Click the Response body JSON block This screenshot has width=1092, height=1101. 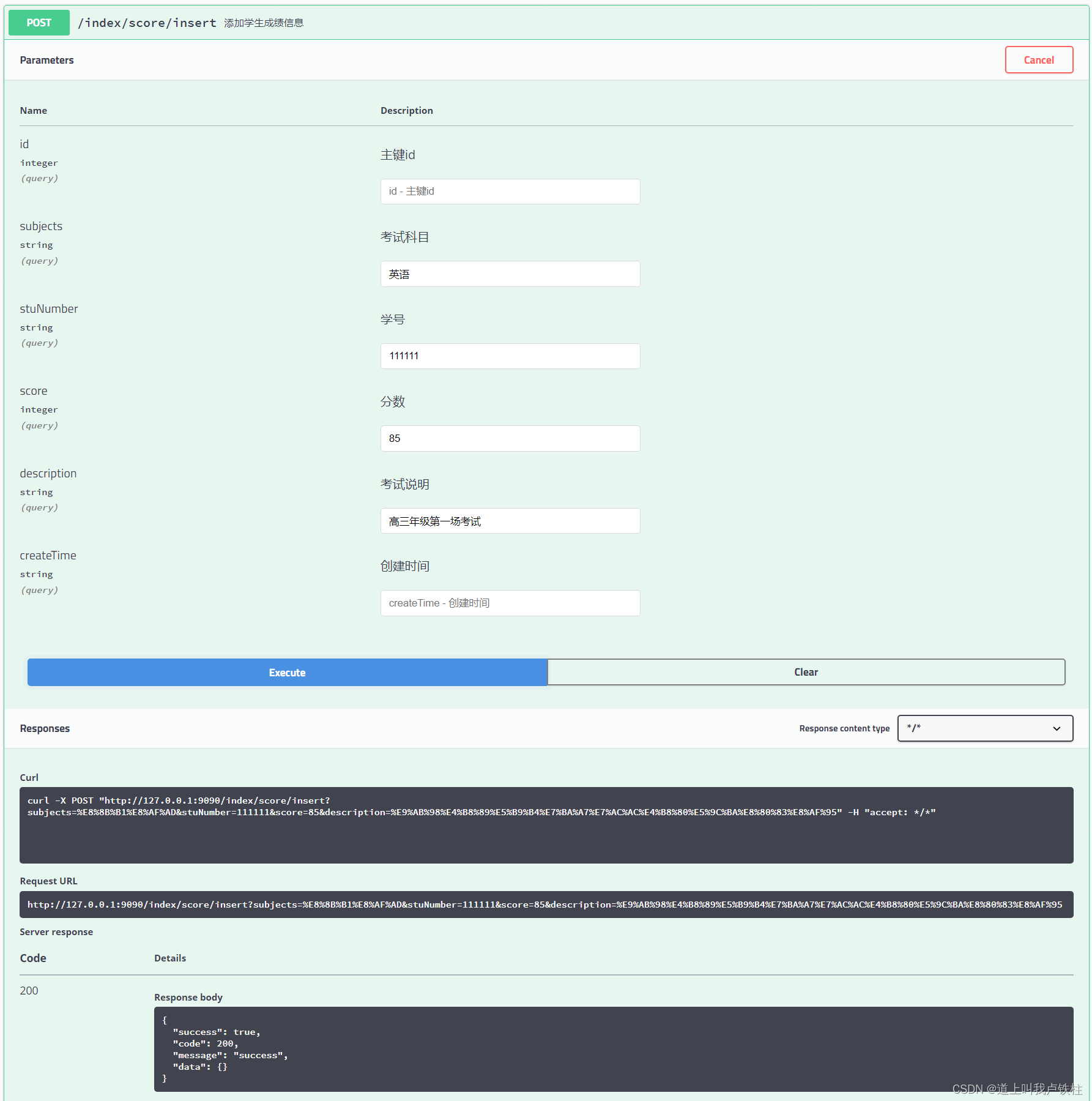coord(614,1049)
